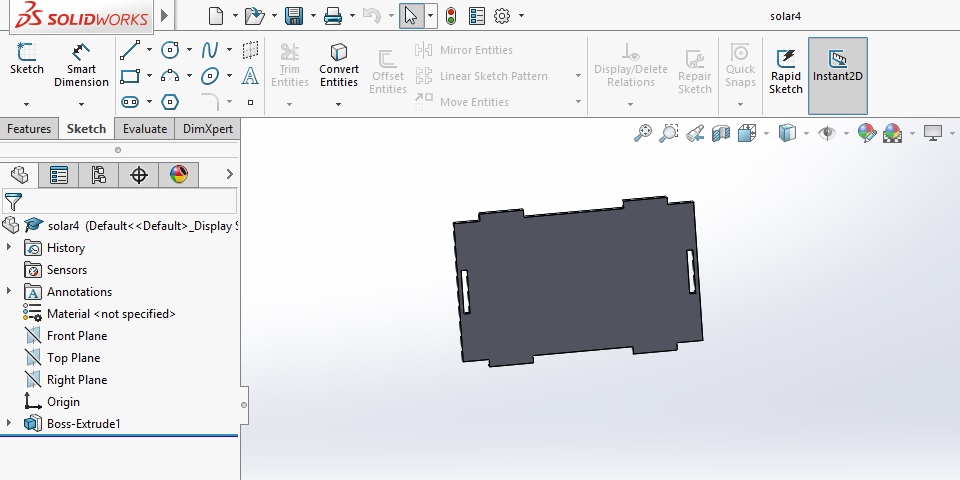Click the Zoom to Area icon
Image resolution: width=960 pixels, height=480 pixels.
coord(669,133)
